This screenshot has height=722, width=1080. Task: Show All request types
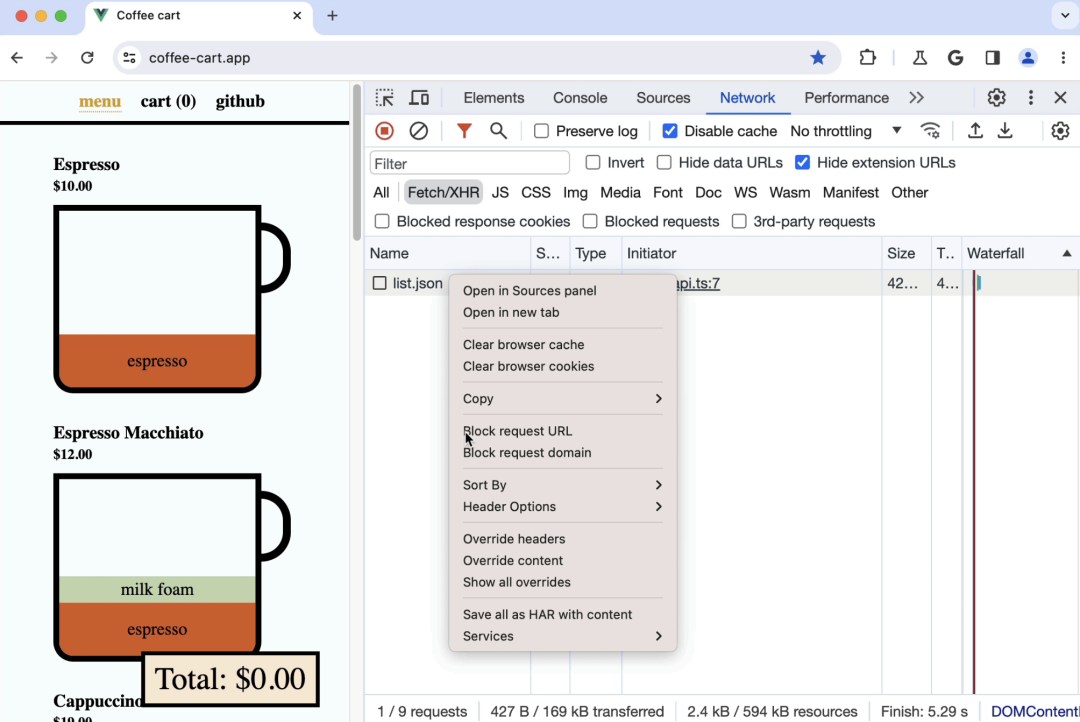[381, 193]
